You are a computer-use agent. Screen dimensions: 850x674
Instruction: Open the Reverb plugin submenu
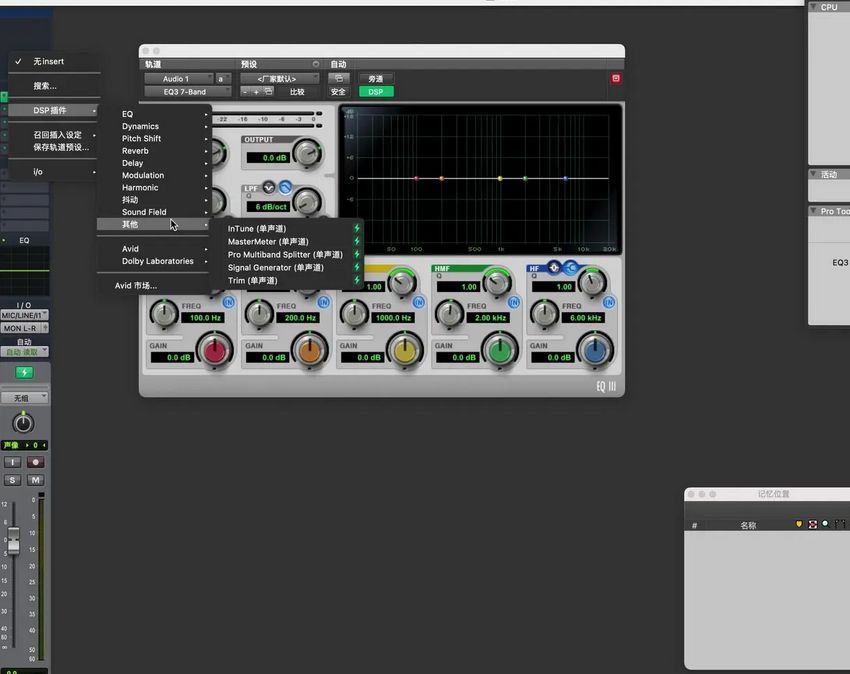pyautogui.click(x=153, y=151)
